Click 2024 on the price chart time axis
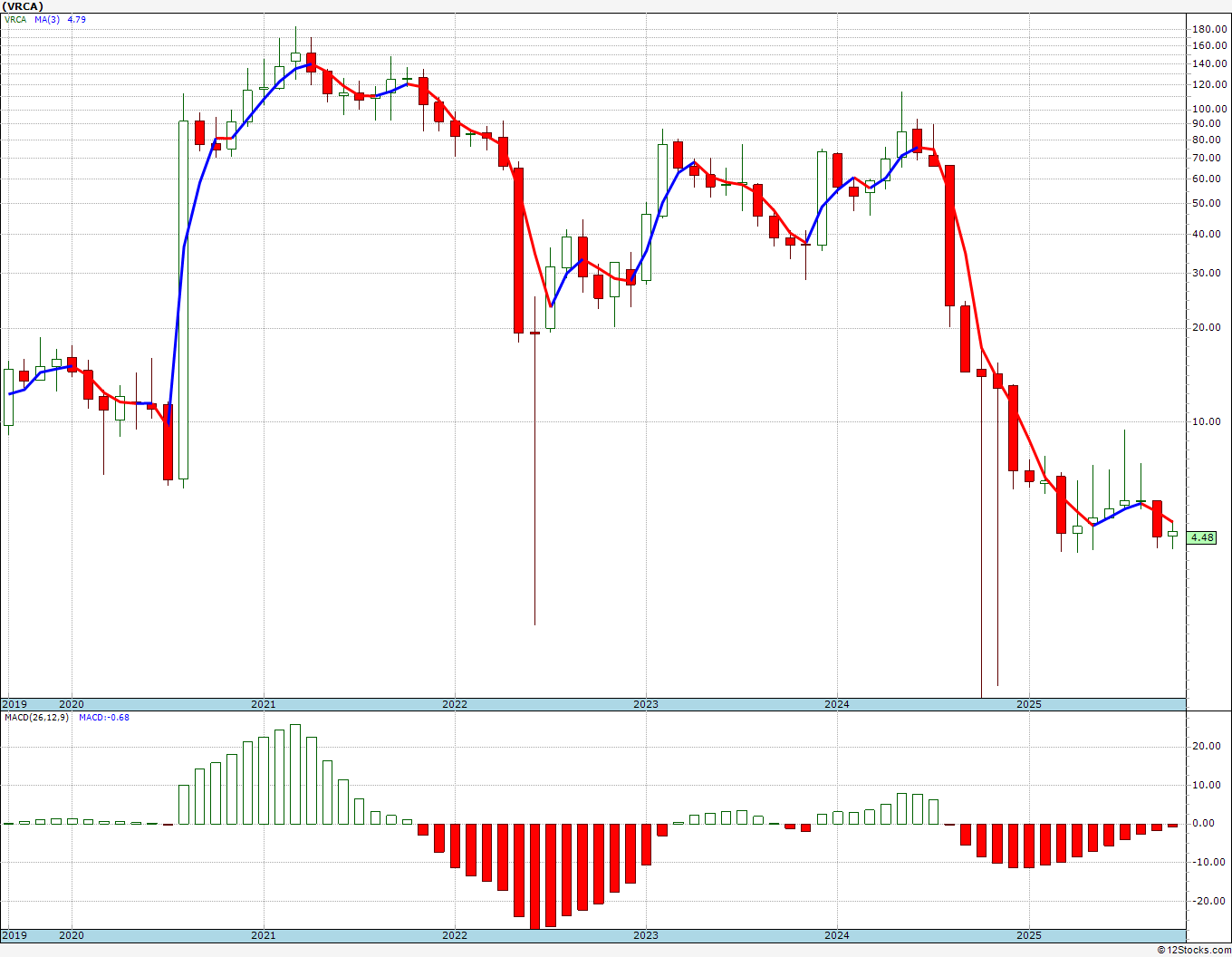1232x957 pixels. (837, 704)
